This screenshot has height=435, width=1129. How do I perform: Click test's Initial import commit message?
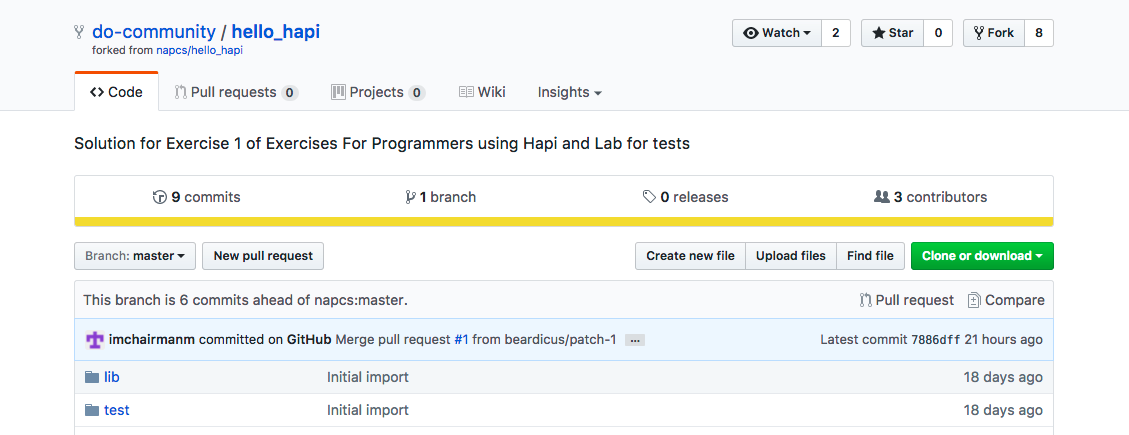point(368,410)
